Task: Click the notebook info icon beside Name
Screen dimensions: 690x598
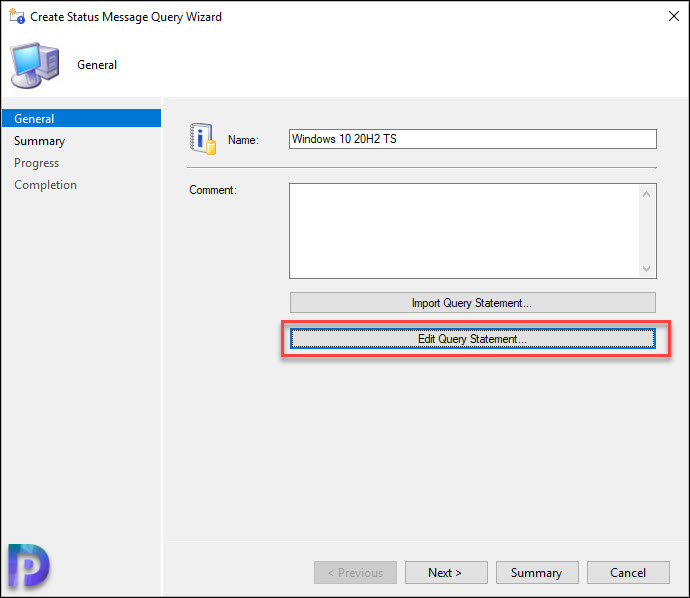Action: click(203, 139)
